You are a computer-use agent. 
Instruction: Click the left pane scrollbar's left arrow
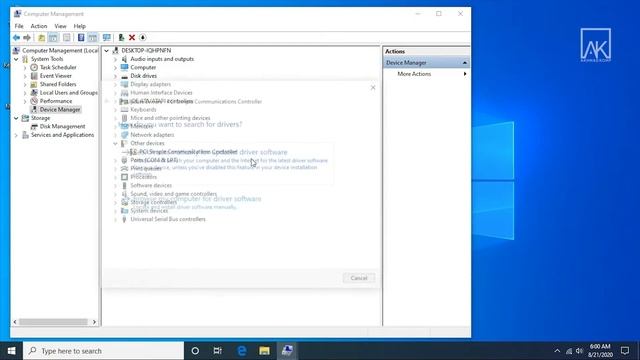15,322
